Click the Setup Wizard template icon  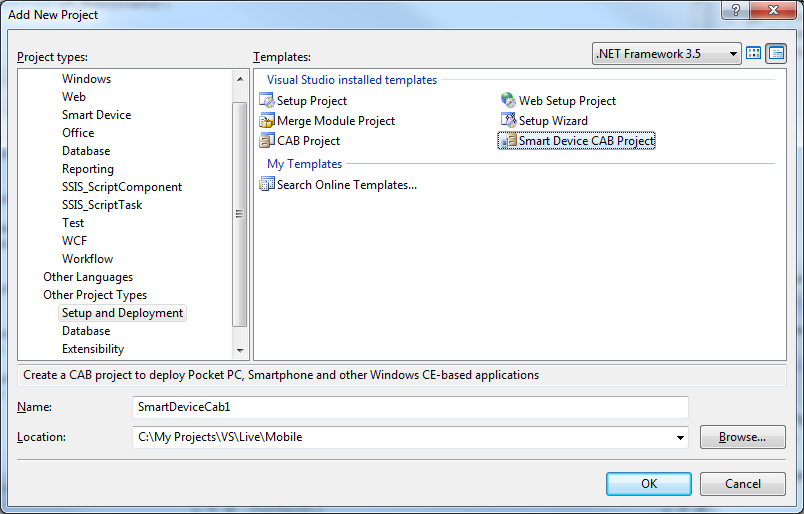pyautogui.click(x=509, y=121)
